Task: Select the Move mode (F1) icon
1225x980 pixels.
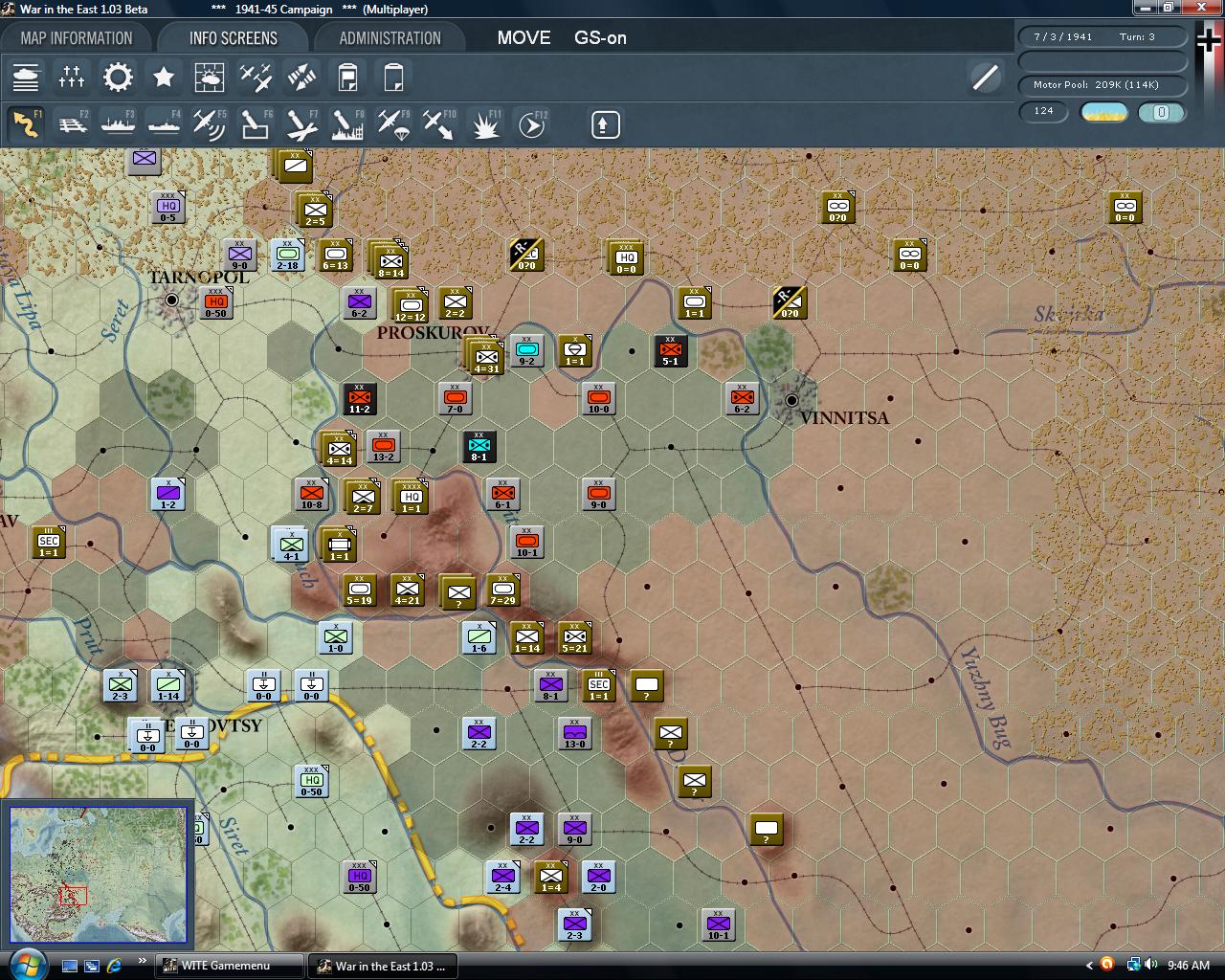Action: click(x=26, y=124)
